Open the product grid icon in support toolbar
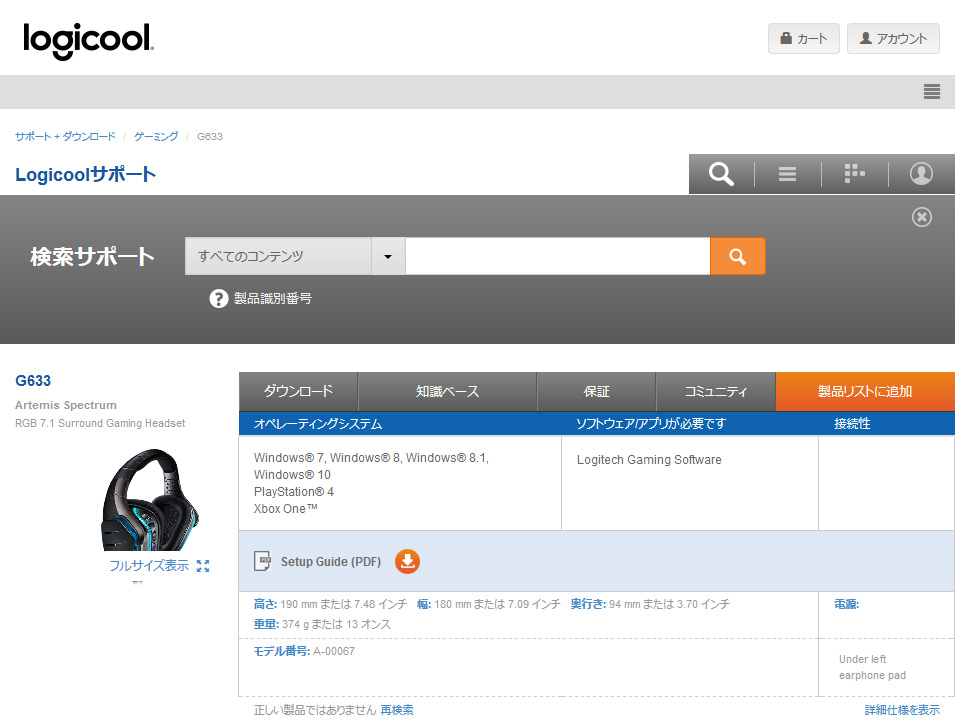 pyautogui.click(x=854, y=174)
